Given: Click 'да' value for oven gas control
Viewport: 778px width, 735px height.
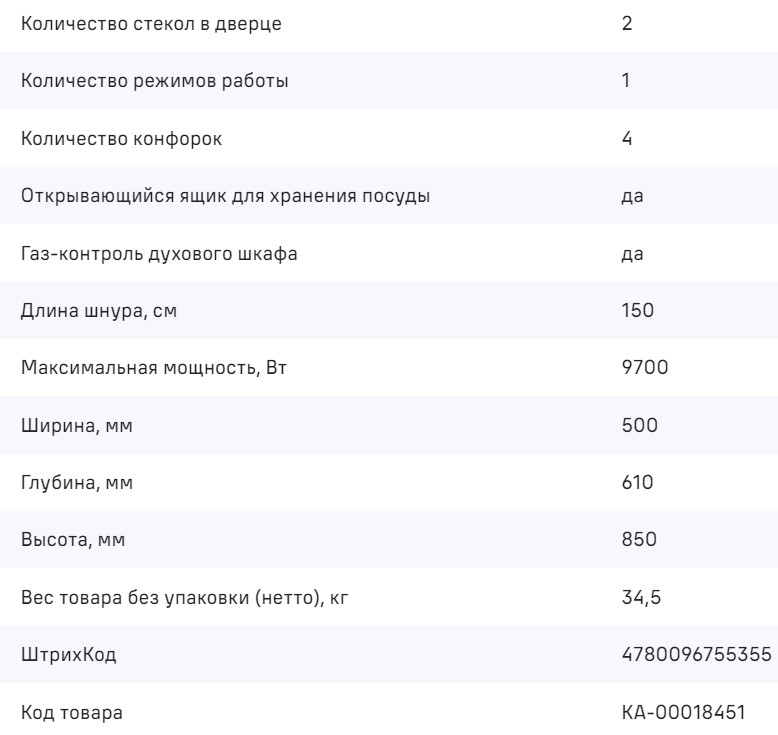Looking at the screenshot, I should pos(632,254).
